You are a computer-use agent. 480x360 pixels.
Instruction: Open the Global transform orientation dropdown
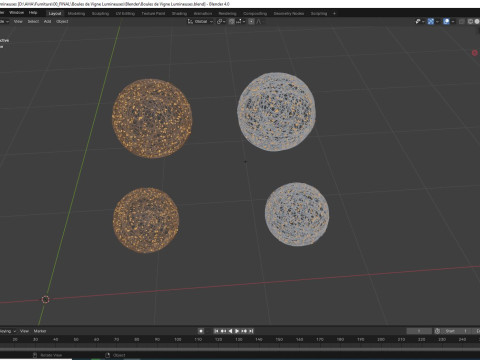[x=200, y=21]
